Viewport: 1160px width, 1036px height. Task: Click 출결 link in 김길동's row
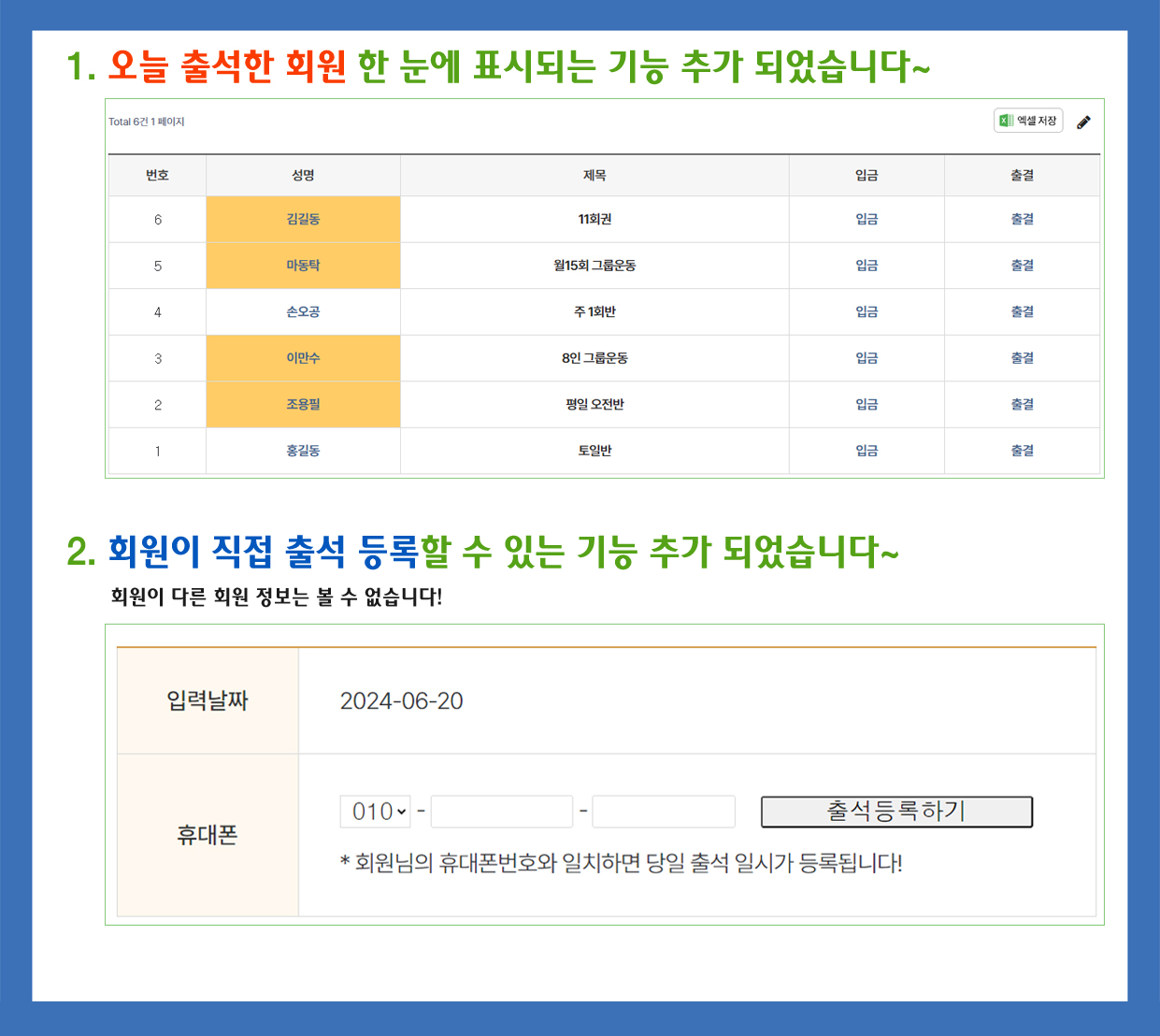click(1022, 219)
